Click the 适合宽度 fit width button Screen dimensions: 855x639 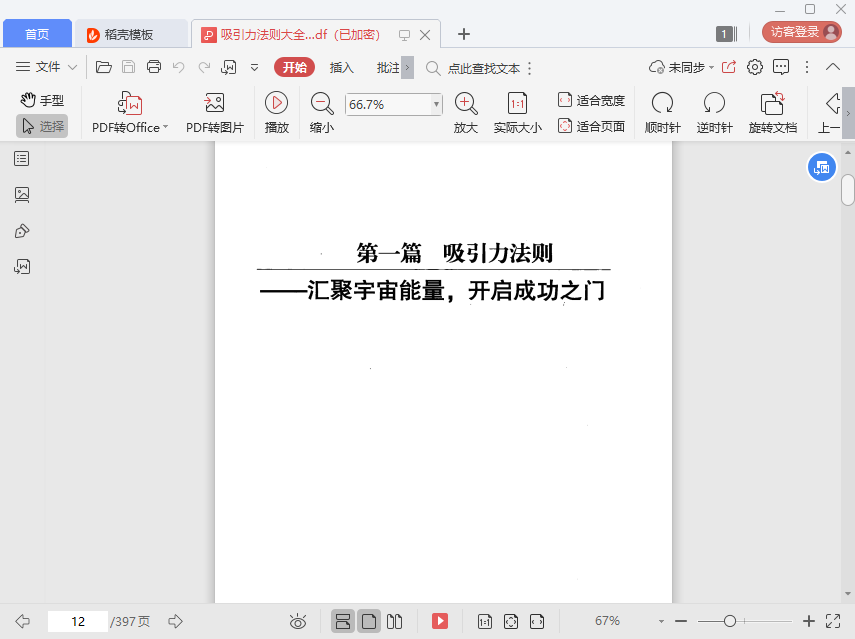(591, 100)
